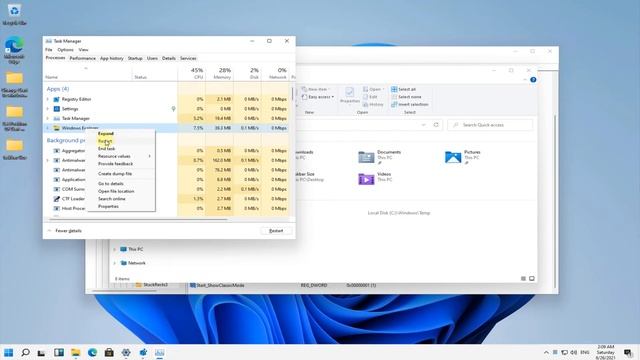
Task: Open the Recycle Bin desktop icon
Action: point(14,14)
